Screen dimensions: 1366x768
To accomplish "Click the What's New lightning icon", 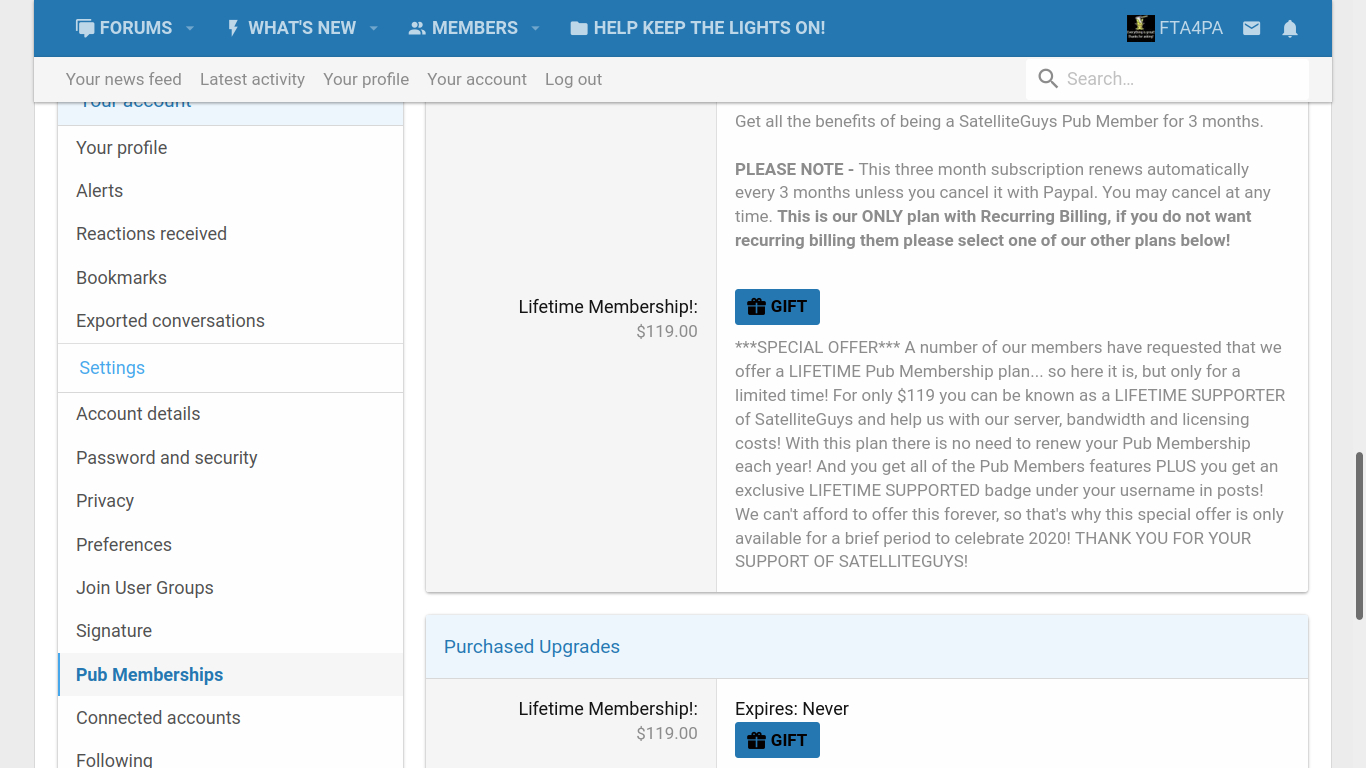I will 233,28.
